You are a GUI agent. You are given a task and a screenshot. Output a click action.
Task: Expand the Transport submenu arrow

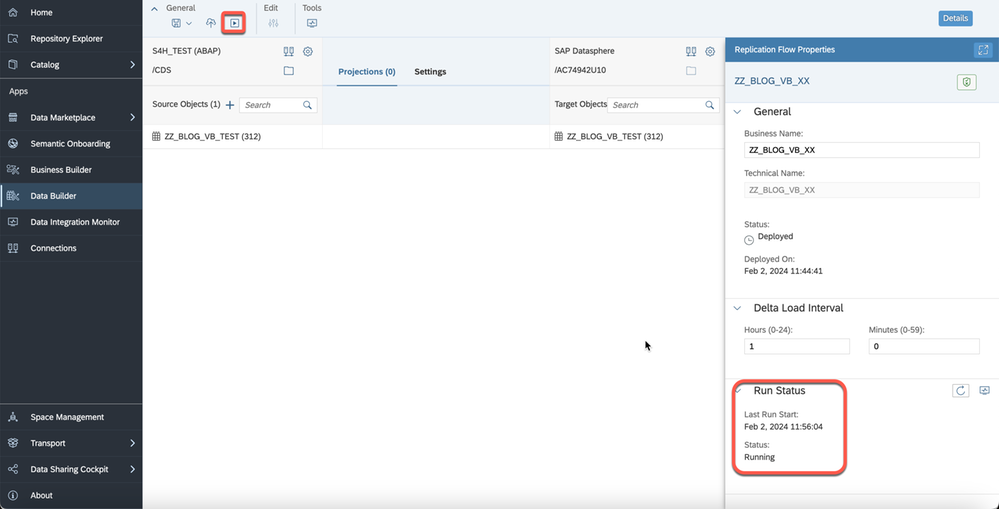pyautogui.click(x=133, y=443)
